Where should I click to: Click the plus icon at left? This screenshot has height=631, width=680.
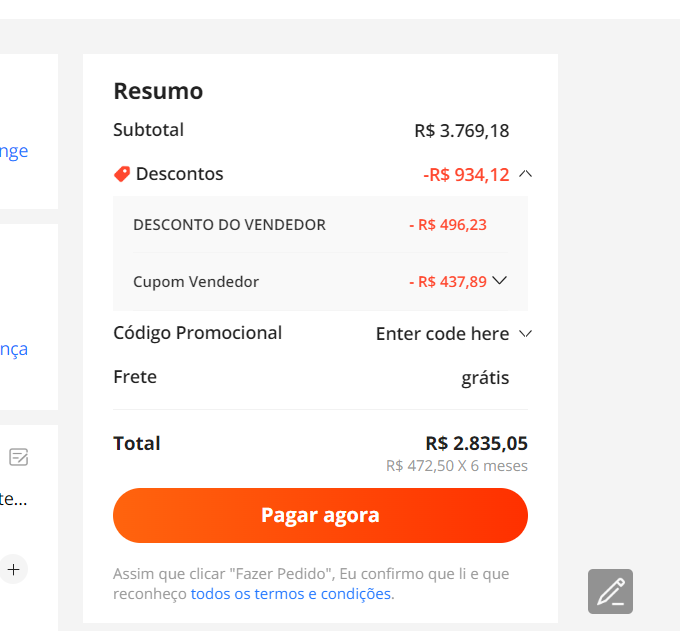(13, 569)
